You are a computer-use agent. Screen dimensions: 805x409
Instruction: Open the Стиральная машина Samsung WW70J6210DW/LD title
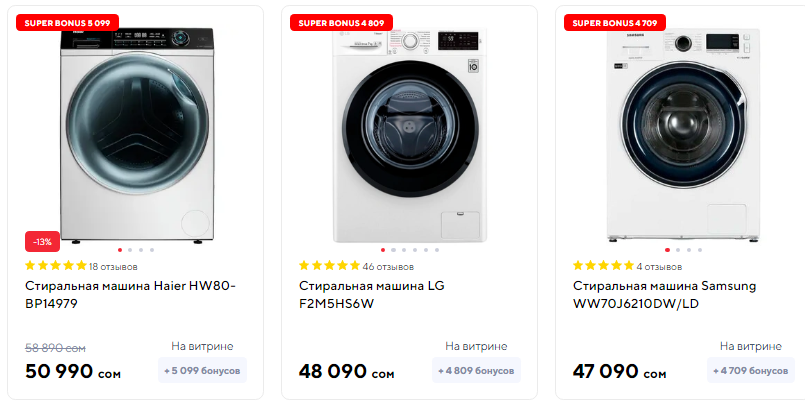(x=664, y=295)
